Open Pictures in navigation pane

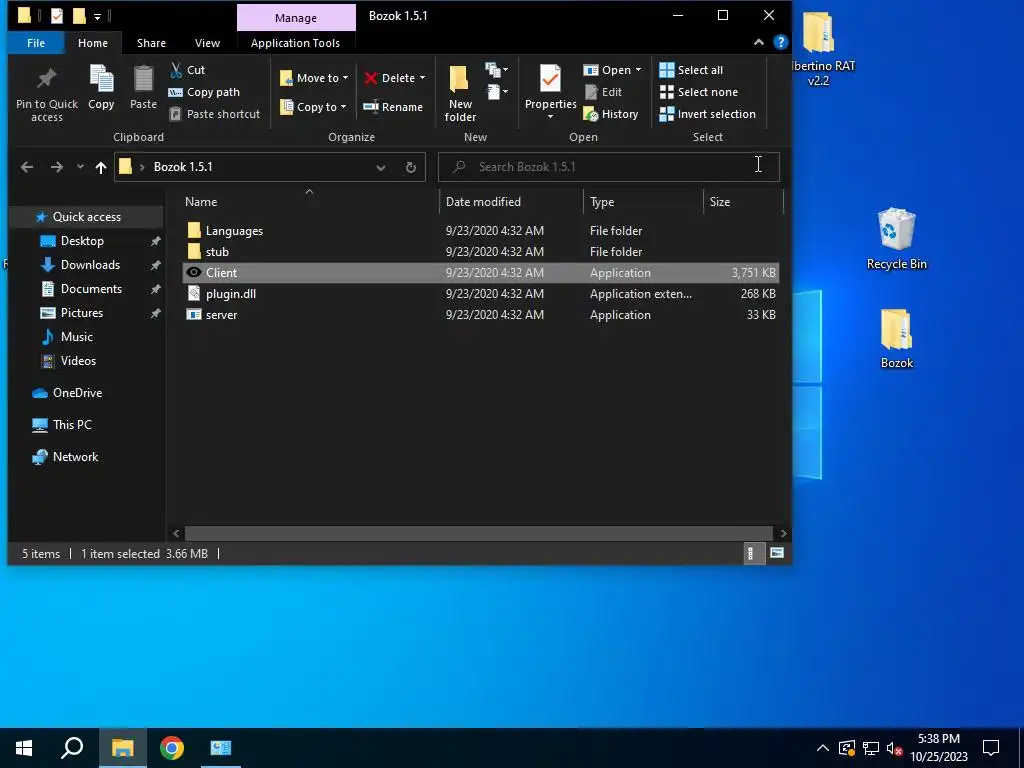(x=82, y=313)
